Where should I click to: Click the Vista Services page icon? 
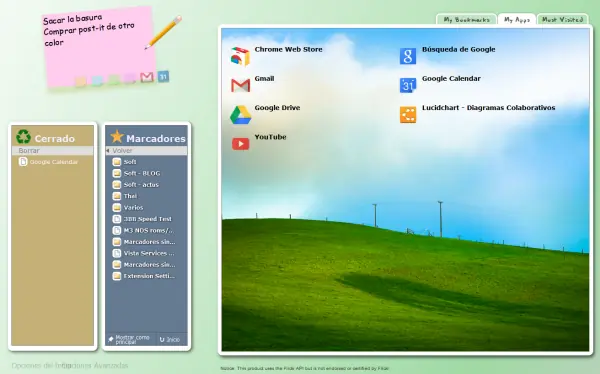click(x=117, y=253)
